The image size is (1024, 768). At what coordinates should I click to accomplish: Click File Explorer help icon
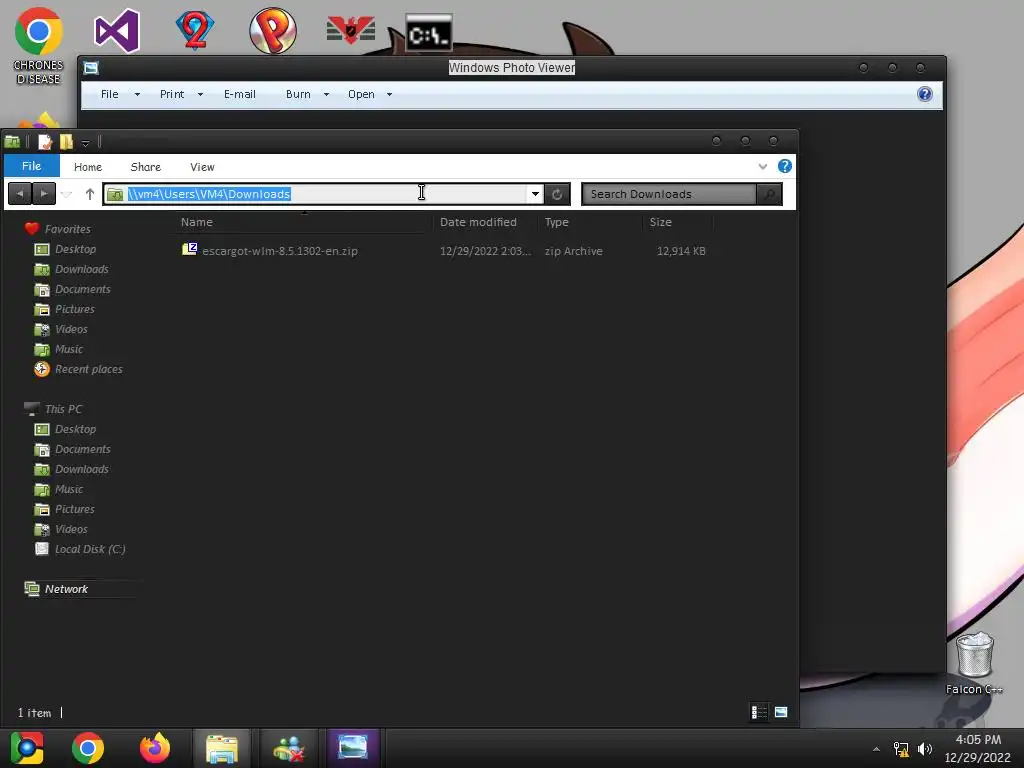click(x=784, y=167)
